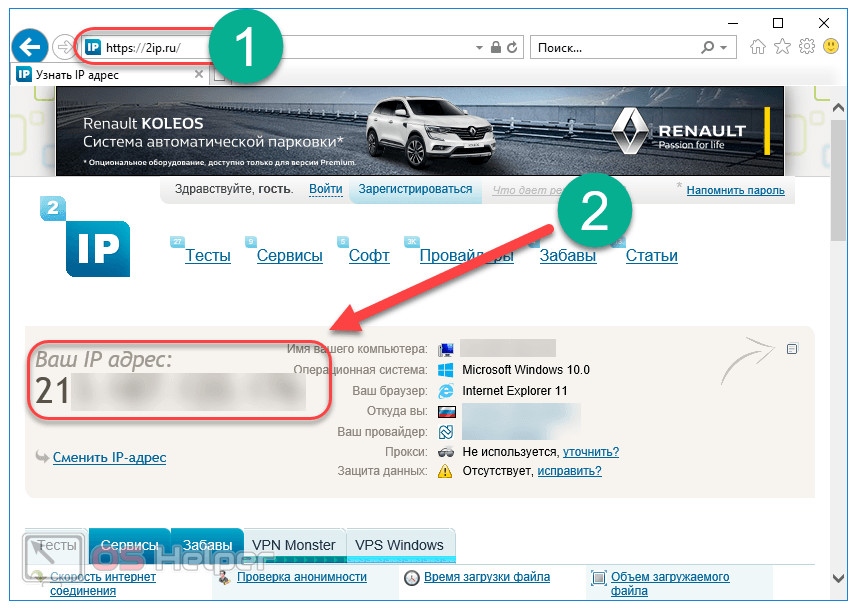Open the Статьи top menu
Screen dimensions: 856x608
pyautogui.click(x=652, y=255)
